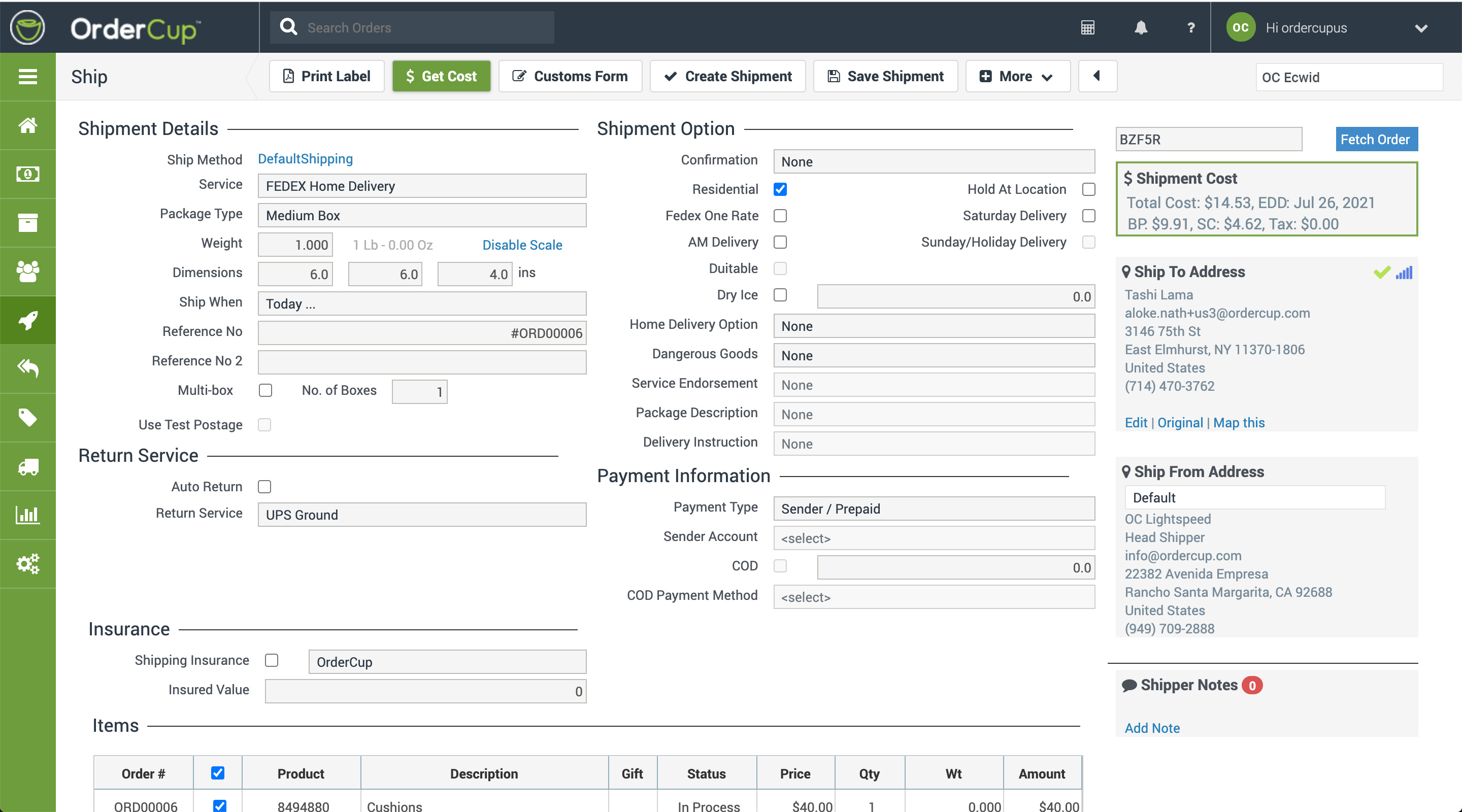Open the reports bar chart sidebar icon
The image size is (1462, 812).
pos(28,515)
